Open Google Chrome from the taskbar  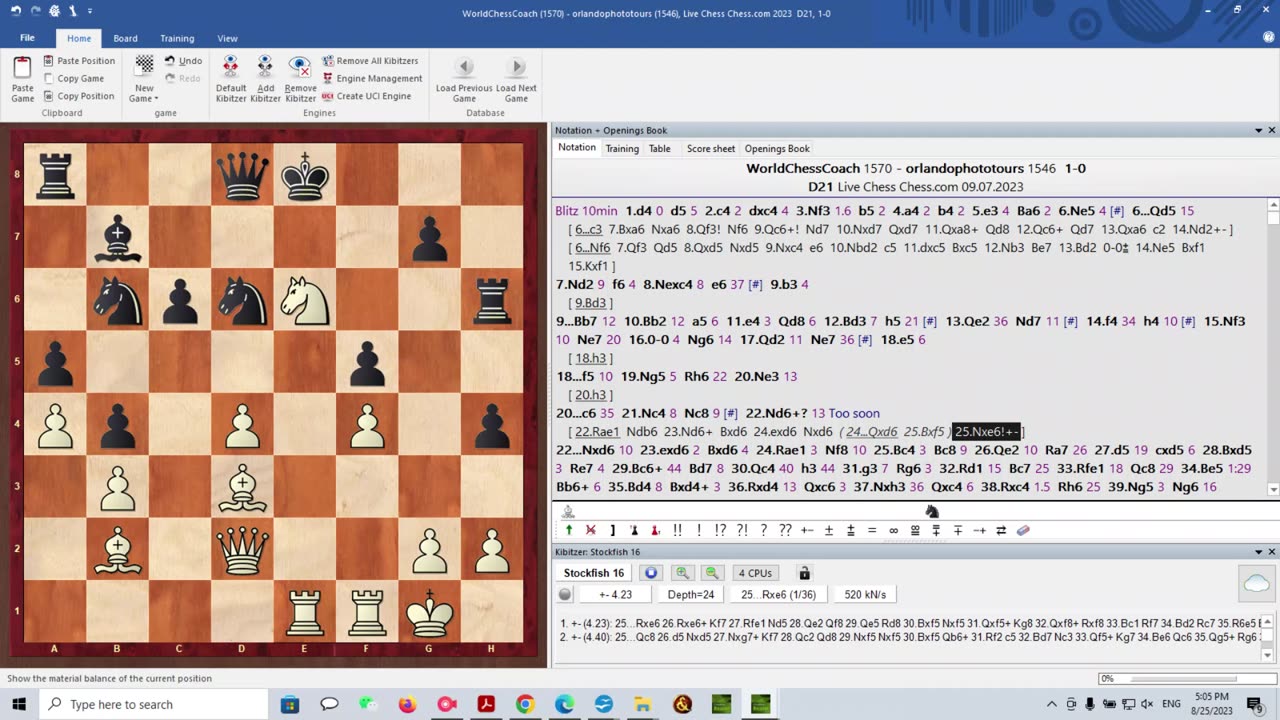525,704
